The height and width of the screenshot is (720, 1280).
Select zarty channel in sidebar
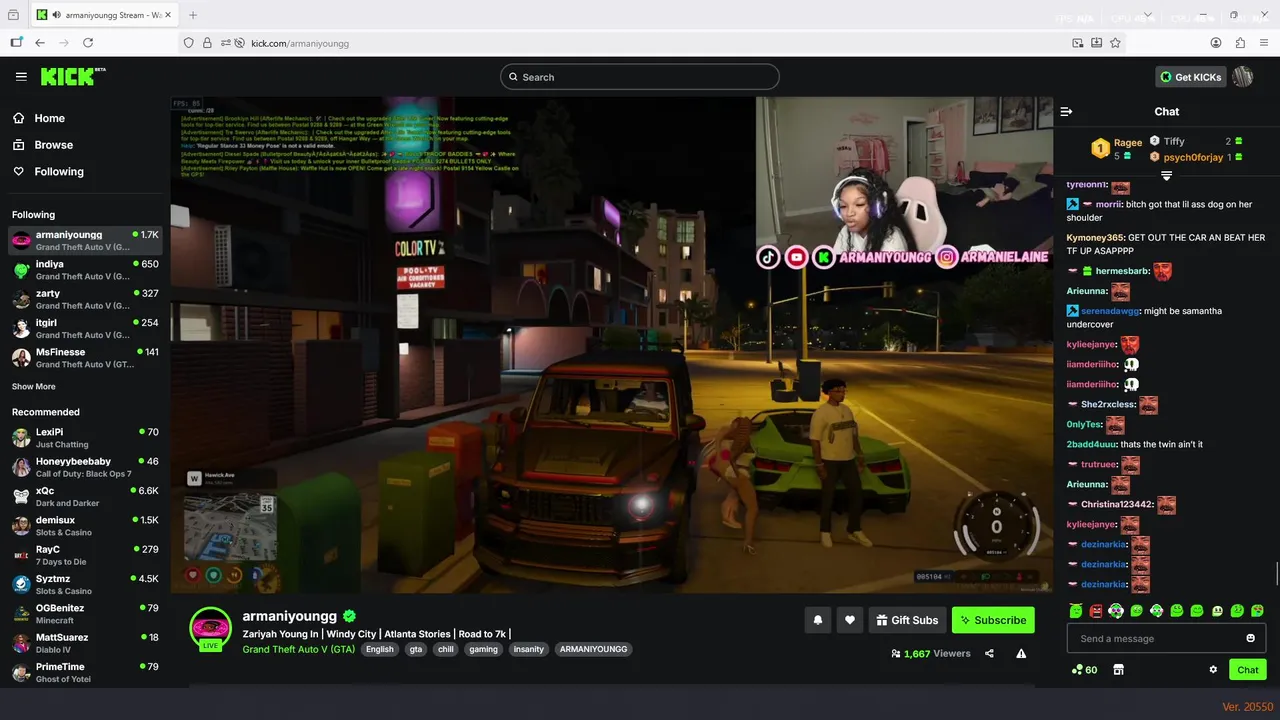click(x=85, y=299)
